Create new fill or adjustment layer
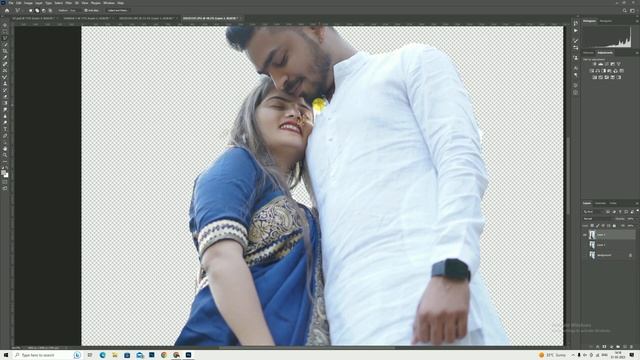The height and width of the screenshot is (360, 640). [x=611, y=347]
